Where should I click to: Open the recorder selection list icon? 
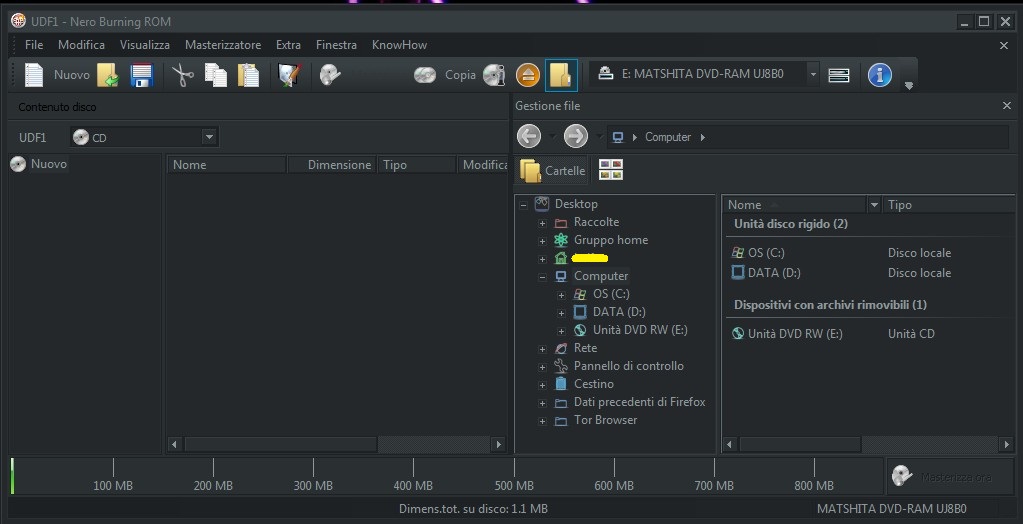(839, 75)
